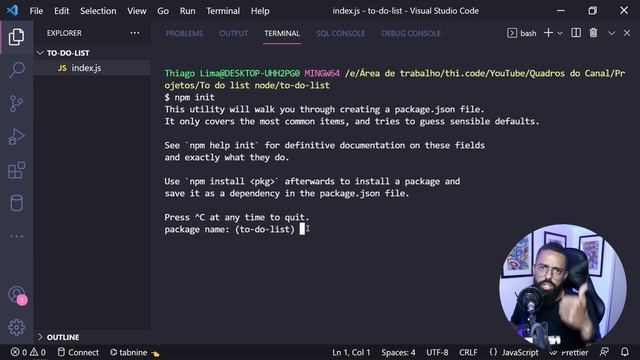
Task: Change indentation via Spaces: 4
Action: [398, 352]
